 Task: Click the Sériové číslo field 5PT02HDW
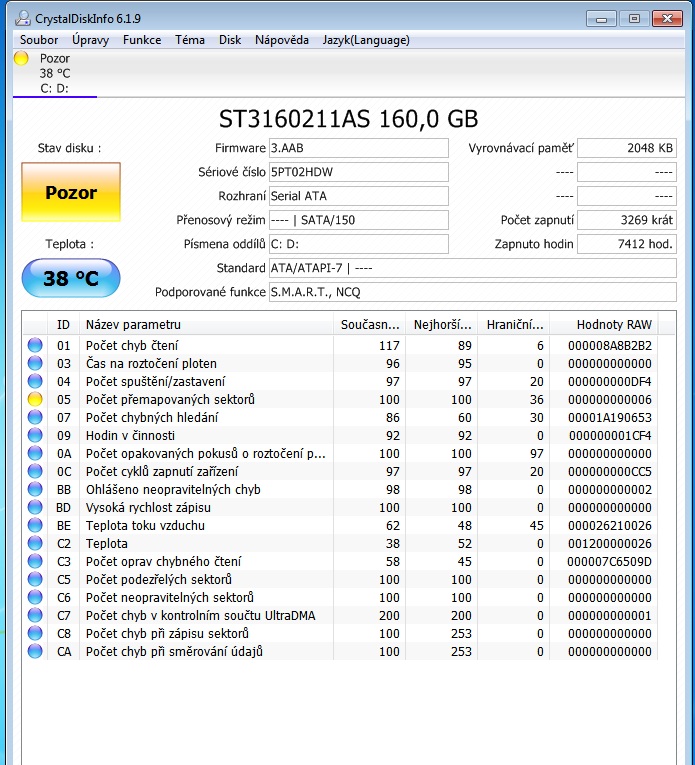tap(358, 172)
